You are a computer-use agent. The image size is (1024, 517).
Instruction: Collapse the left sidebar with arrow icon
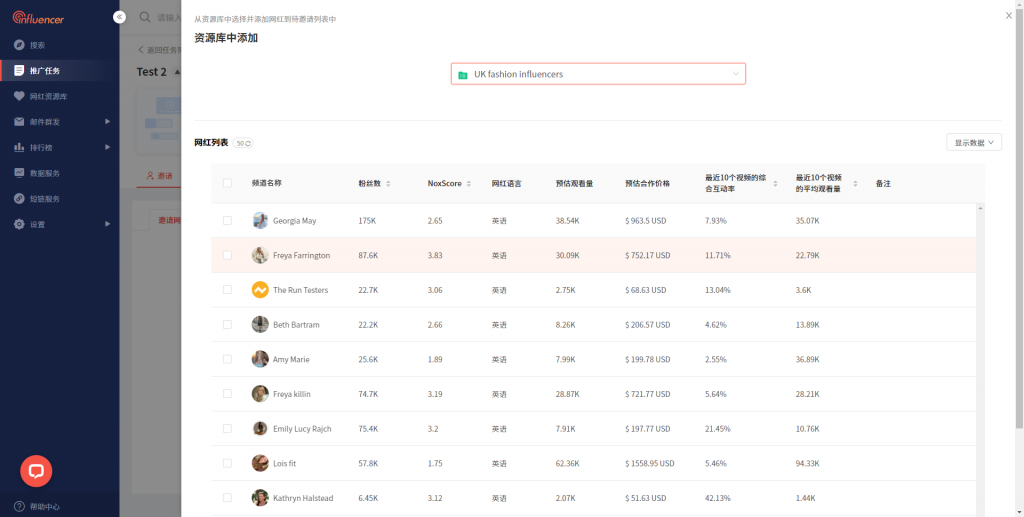pyautogui.click(x=119, y=17)
